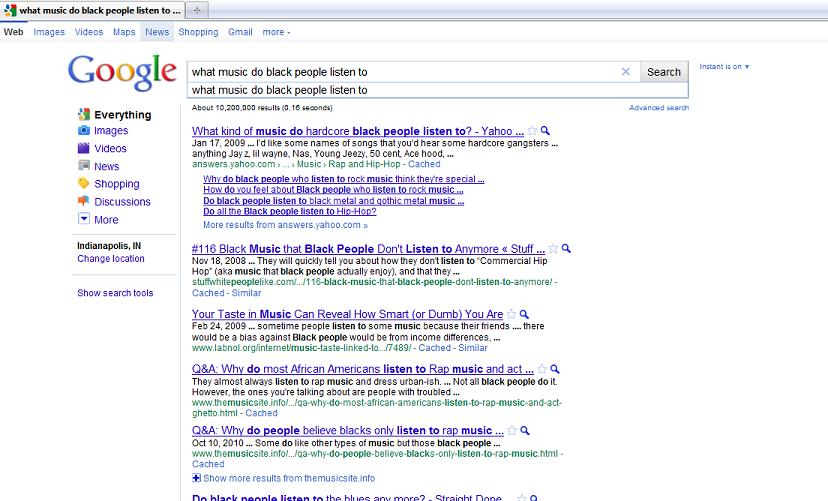Clear search box with the X icon
Screen dimensions: 828x501
(626, 72)
